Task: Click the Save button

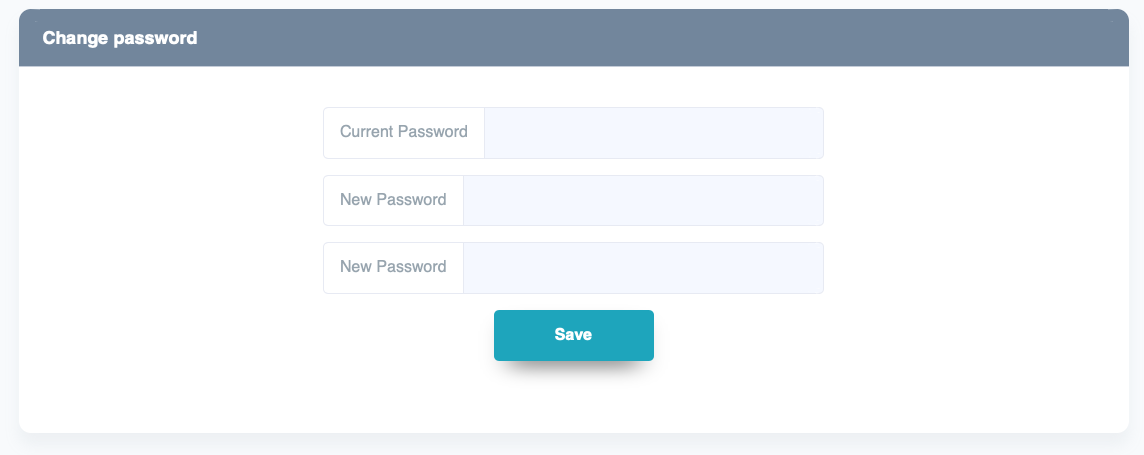Action: 573,335
